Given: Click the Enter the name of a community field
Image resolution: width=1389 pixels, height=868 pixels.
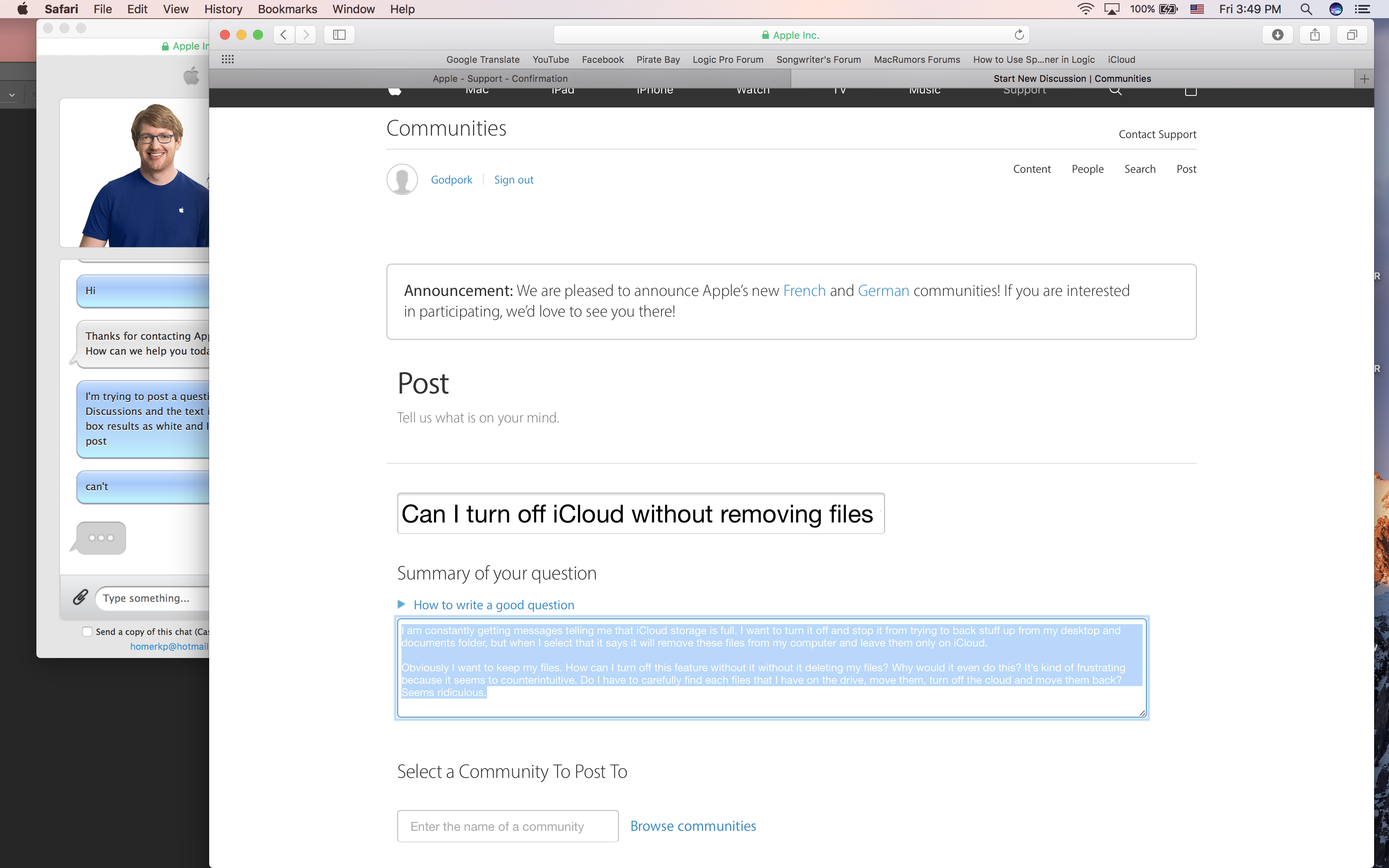Looking at the screenshot, I should coord(507,826).
